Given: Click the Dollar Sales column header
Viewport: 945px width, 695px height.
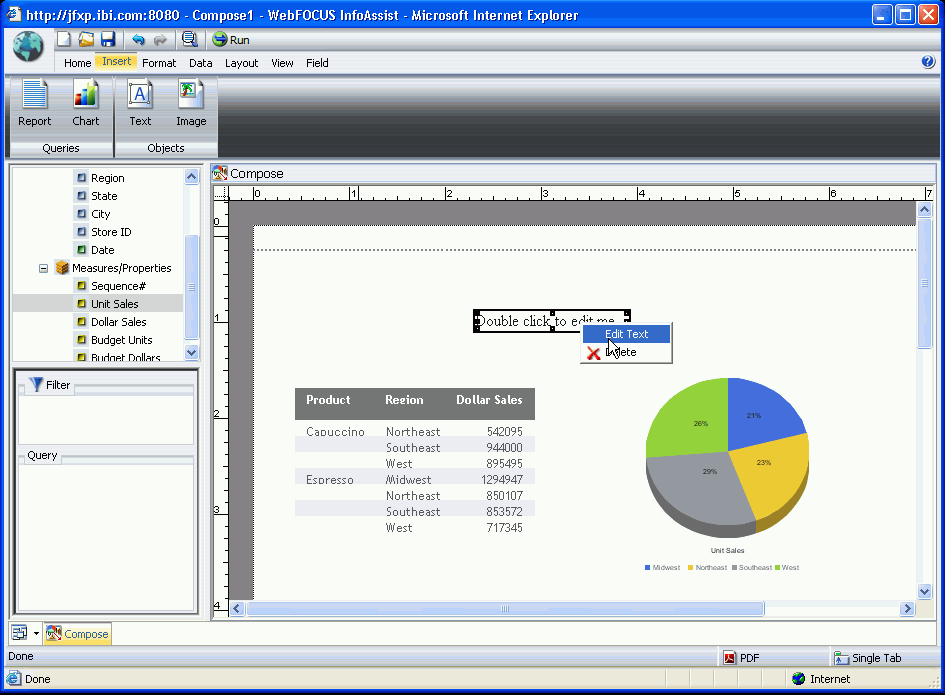Looking at the screenshot, I should (x=489, y=400).
